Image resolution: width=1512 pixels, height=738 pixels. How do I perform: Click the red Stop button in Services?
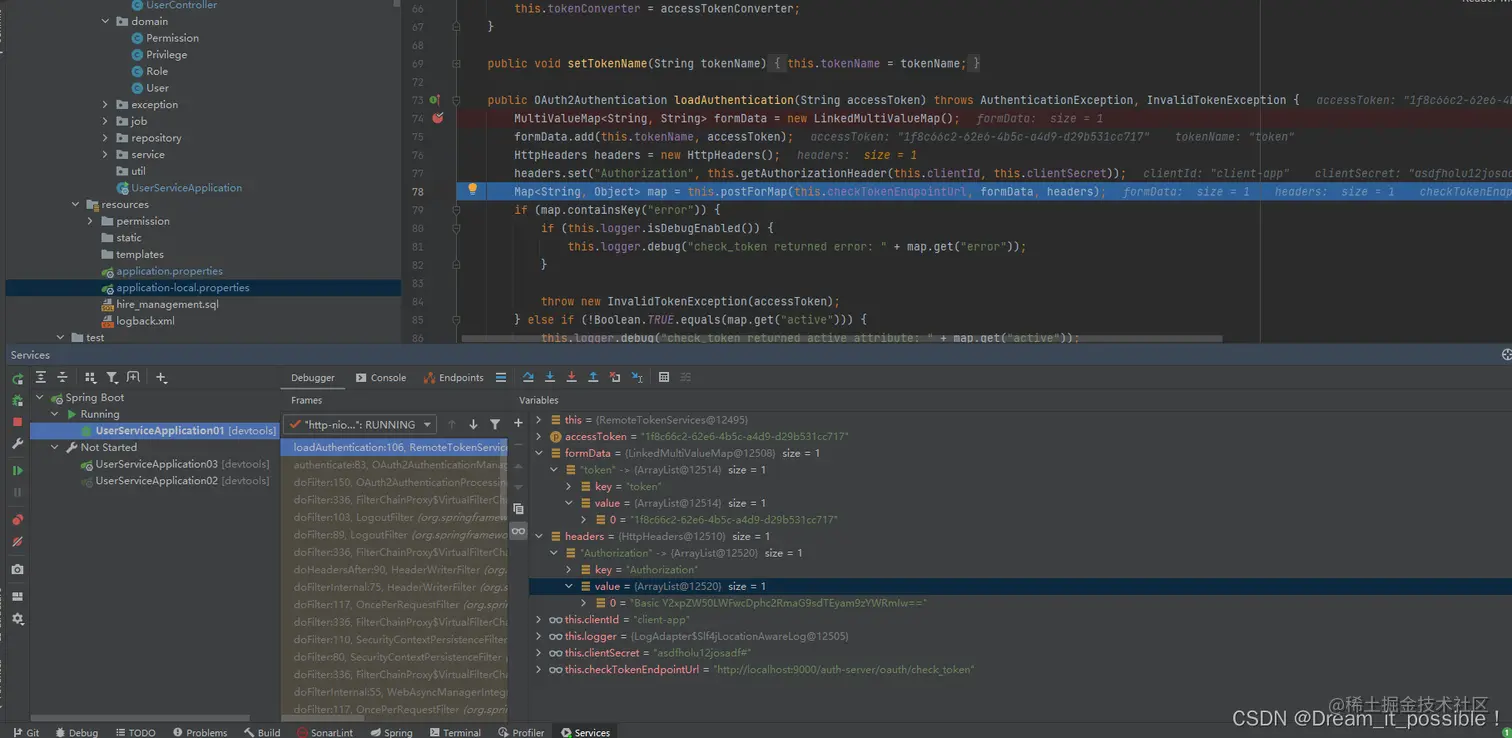(17, 422)
